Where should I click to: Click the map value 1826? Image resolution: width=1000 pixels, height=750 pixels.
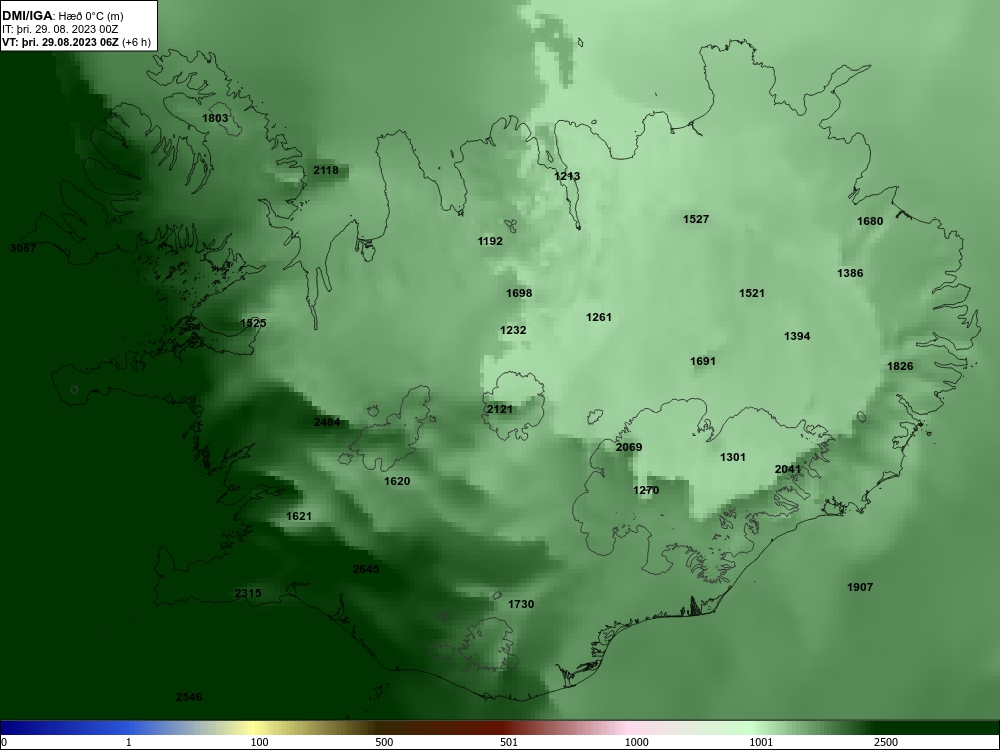pos(900,366)
